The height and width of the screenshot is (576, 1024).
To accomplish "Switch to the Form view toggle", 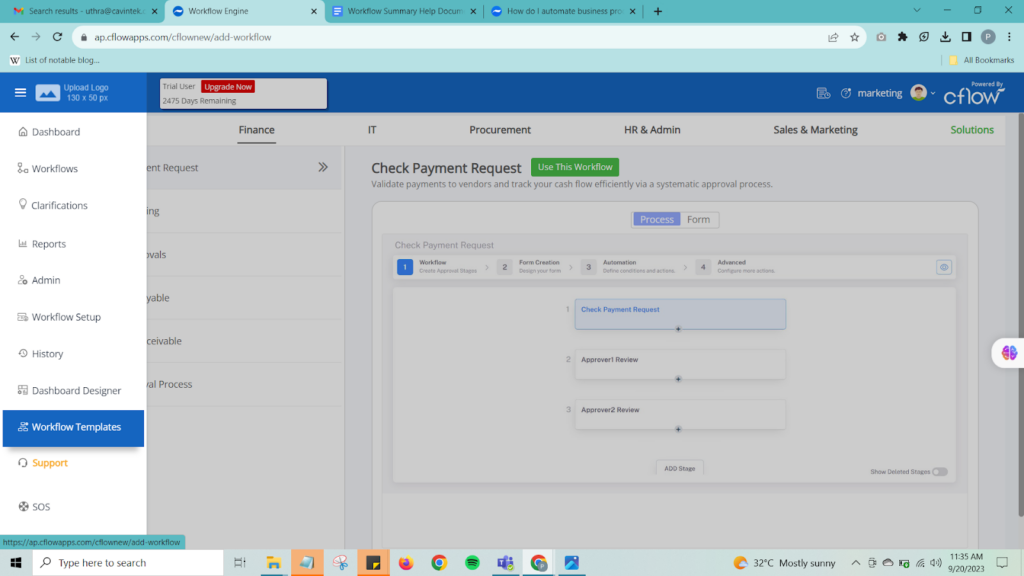I will tap(698, 219).
